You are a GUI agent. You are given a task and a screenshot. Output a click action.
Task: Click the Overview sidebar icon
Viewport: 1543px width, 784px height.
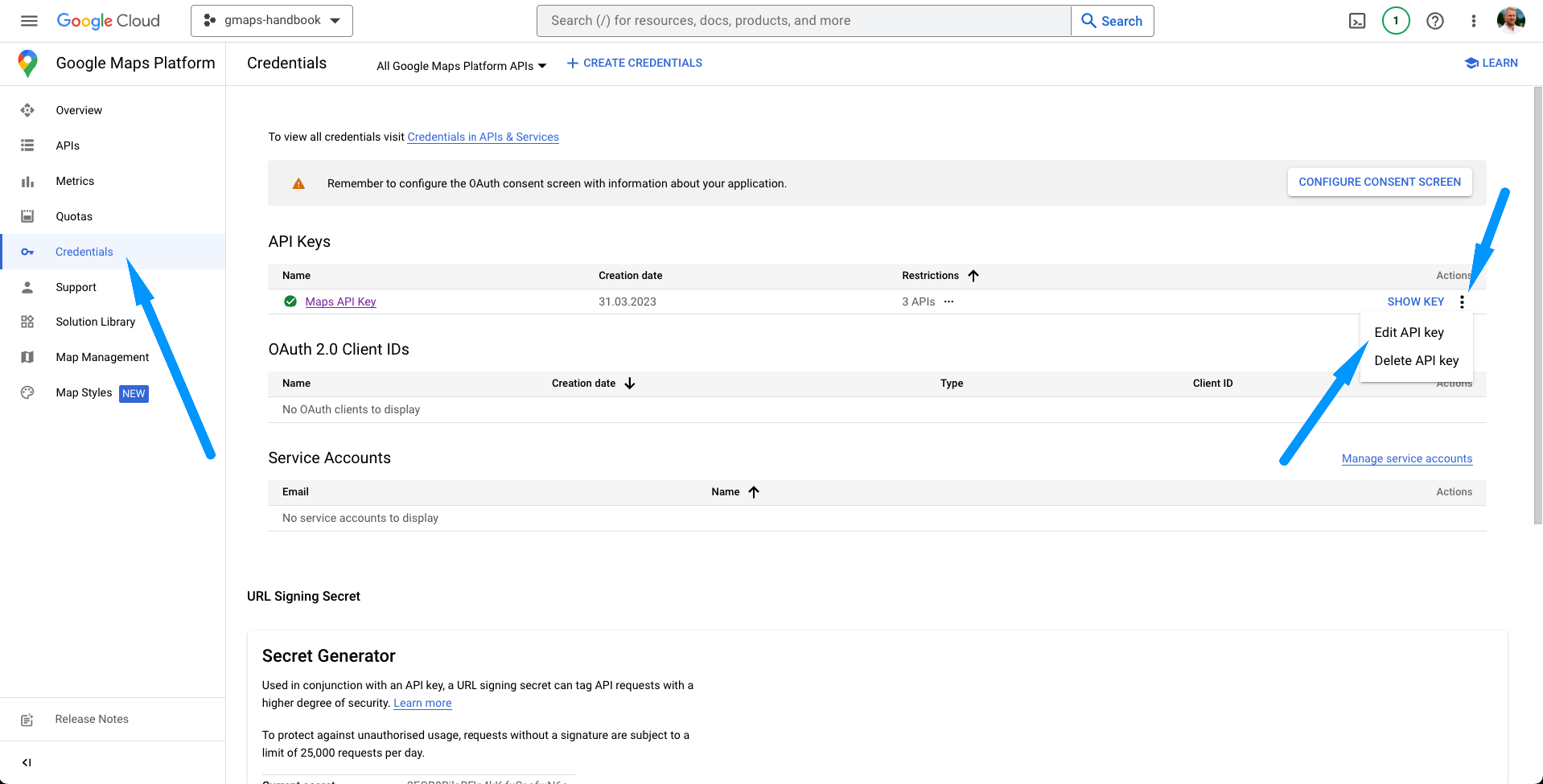[x=27, y=110]
